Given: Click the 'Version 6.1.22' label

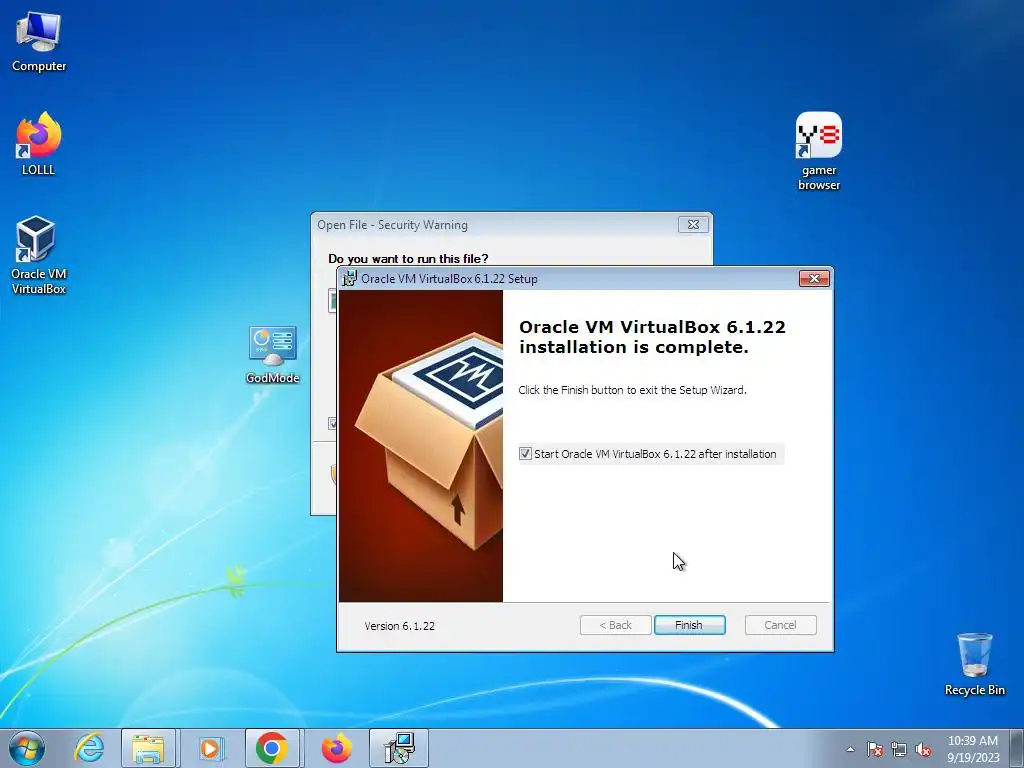Looking at the screenshot, I should point(400,626).
